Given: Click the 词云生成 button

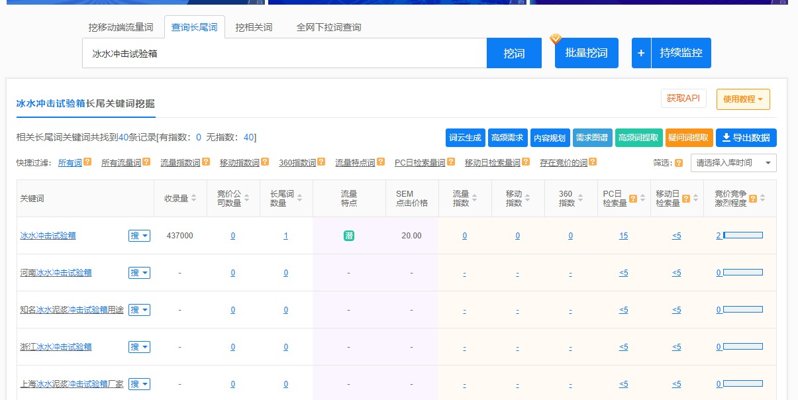Looking at the screenshot, I should click(465, 137).
